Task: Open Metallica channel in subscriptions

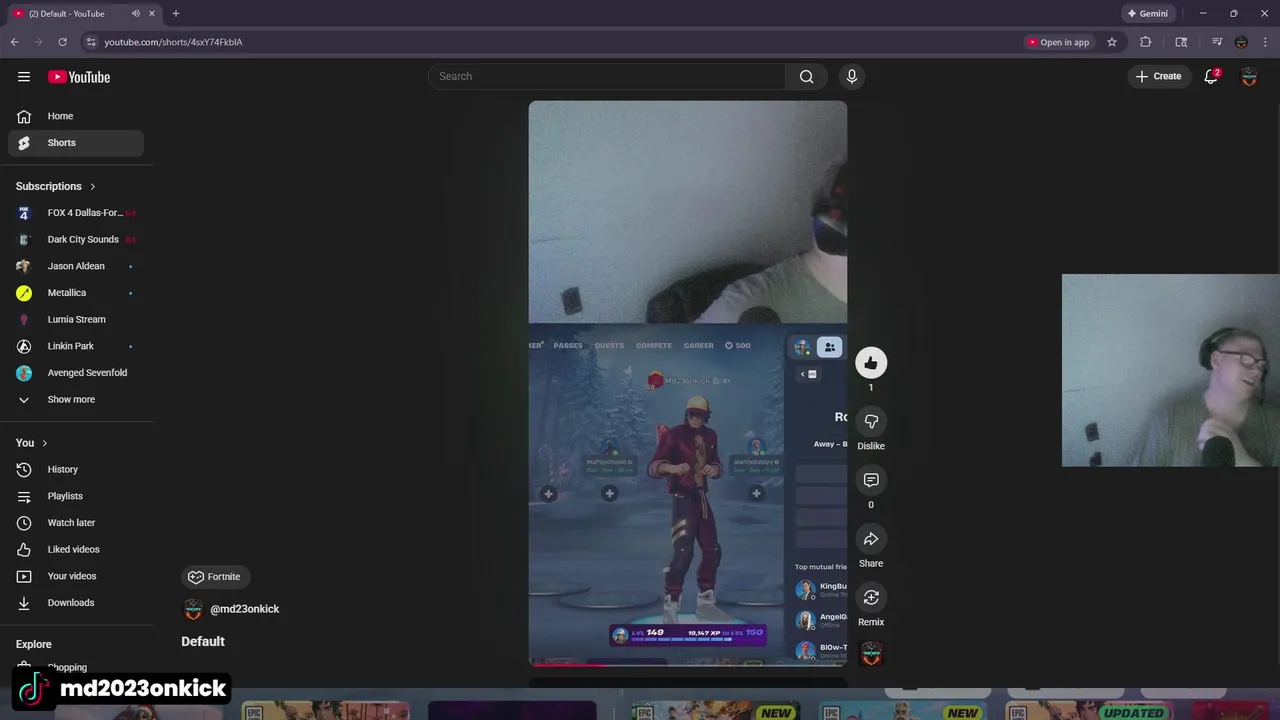Action: click(x=76, y=293)
